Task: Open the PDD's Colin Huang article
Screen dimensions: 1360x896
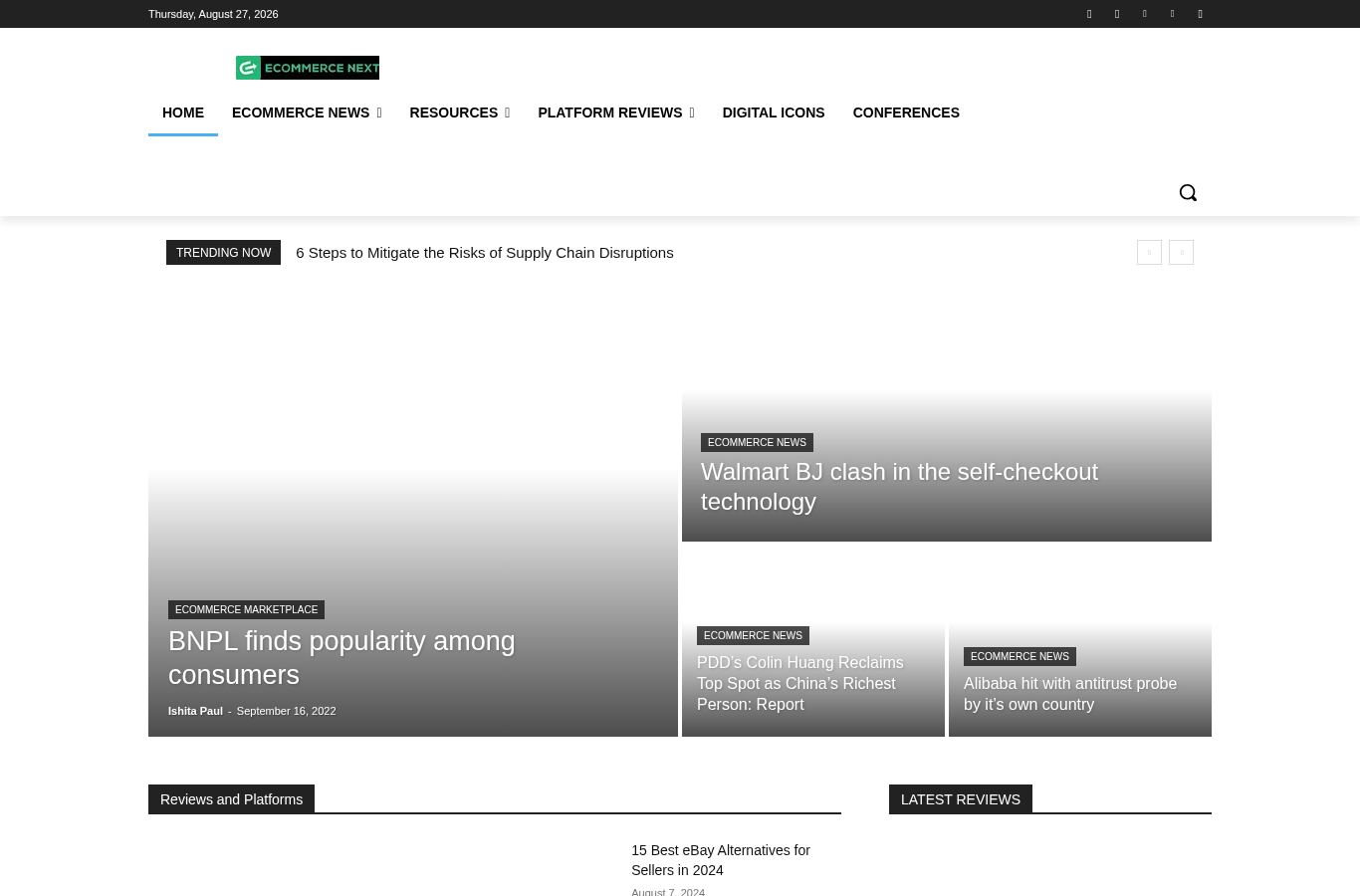Action: pos(800,684)
